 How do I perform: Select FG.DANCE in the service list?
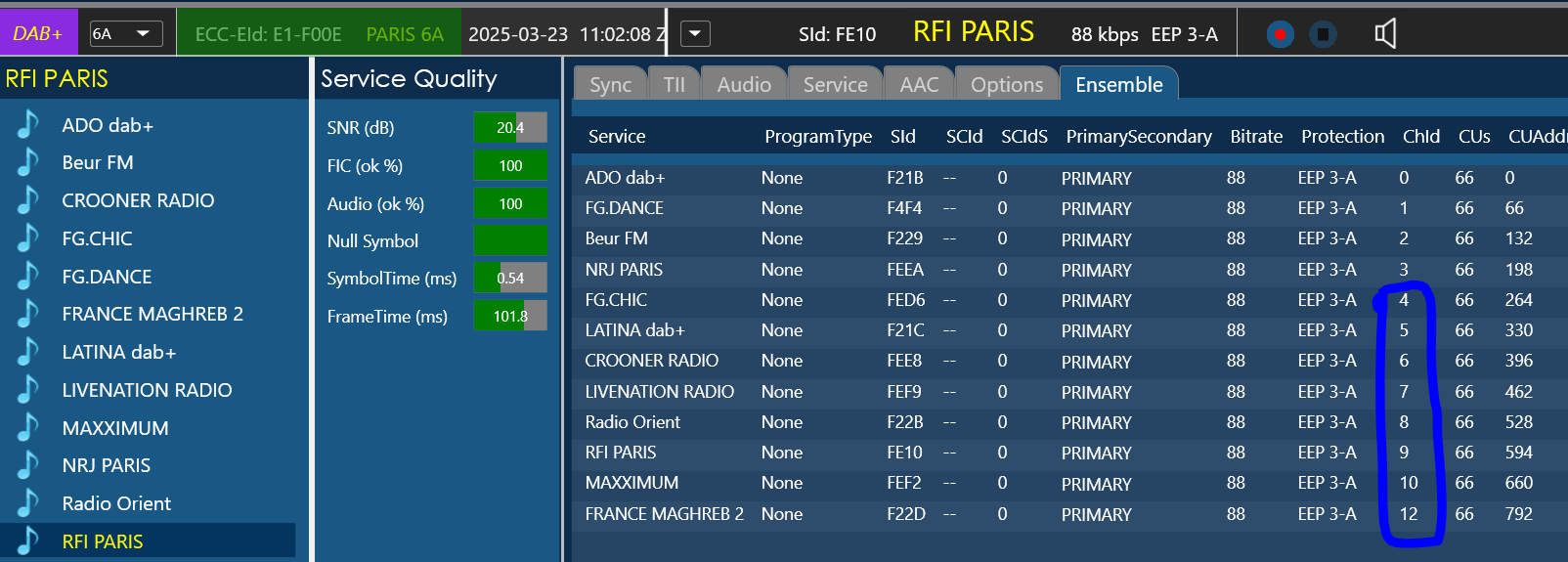(107, 277)
